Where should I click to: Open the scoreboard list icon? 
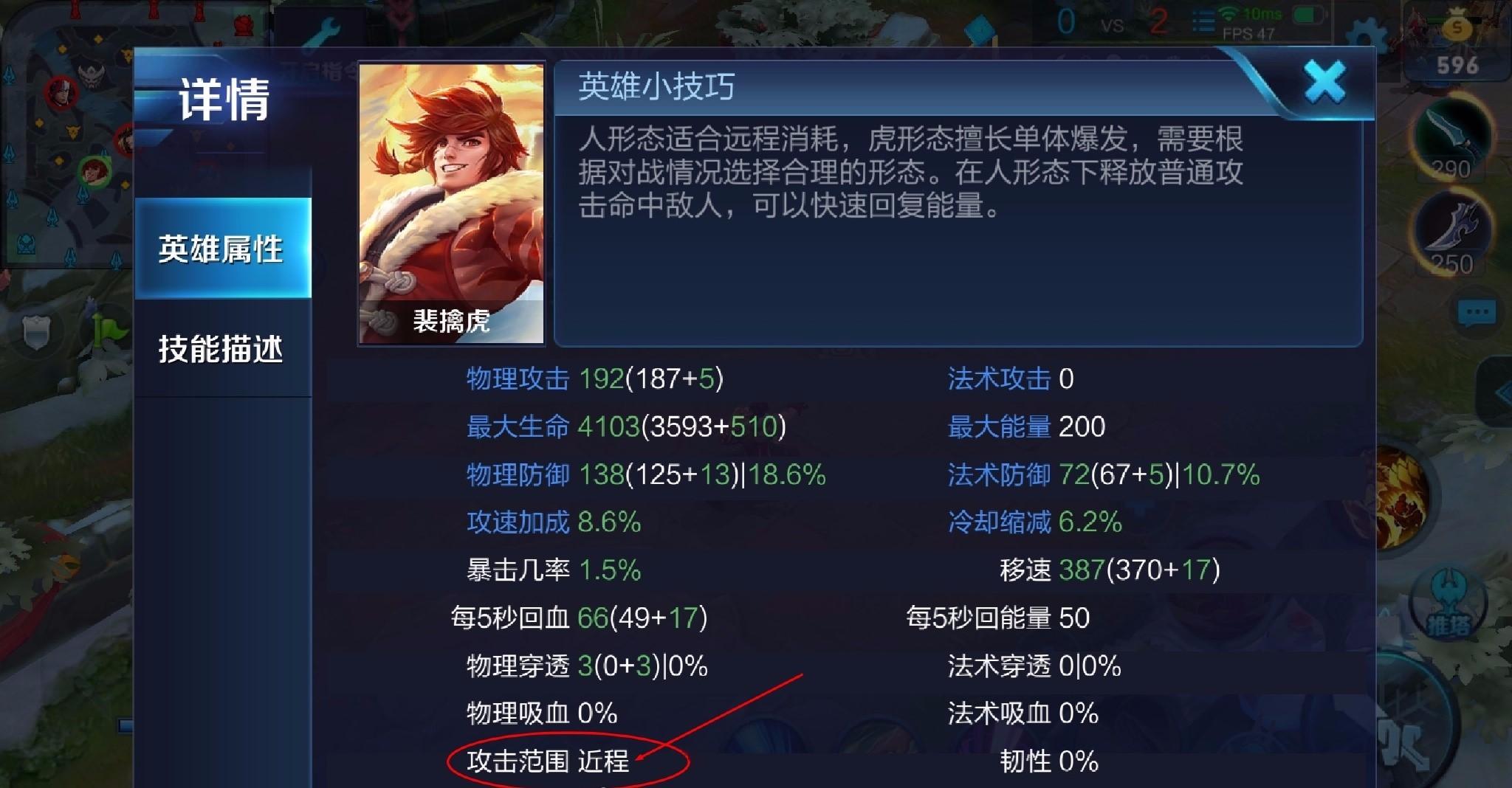[1203, 22]
